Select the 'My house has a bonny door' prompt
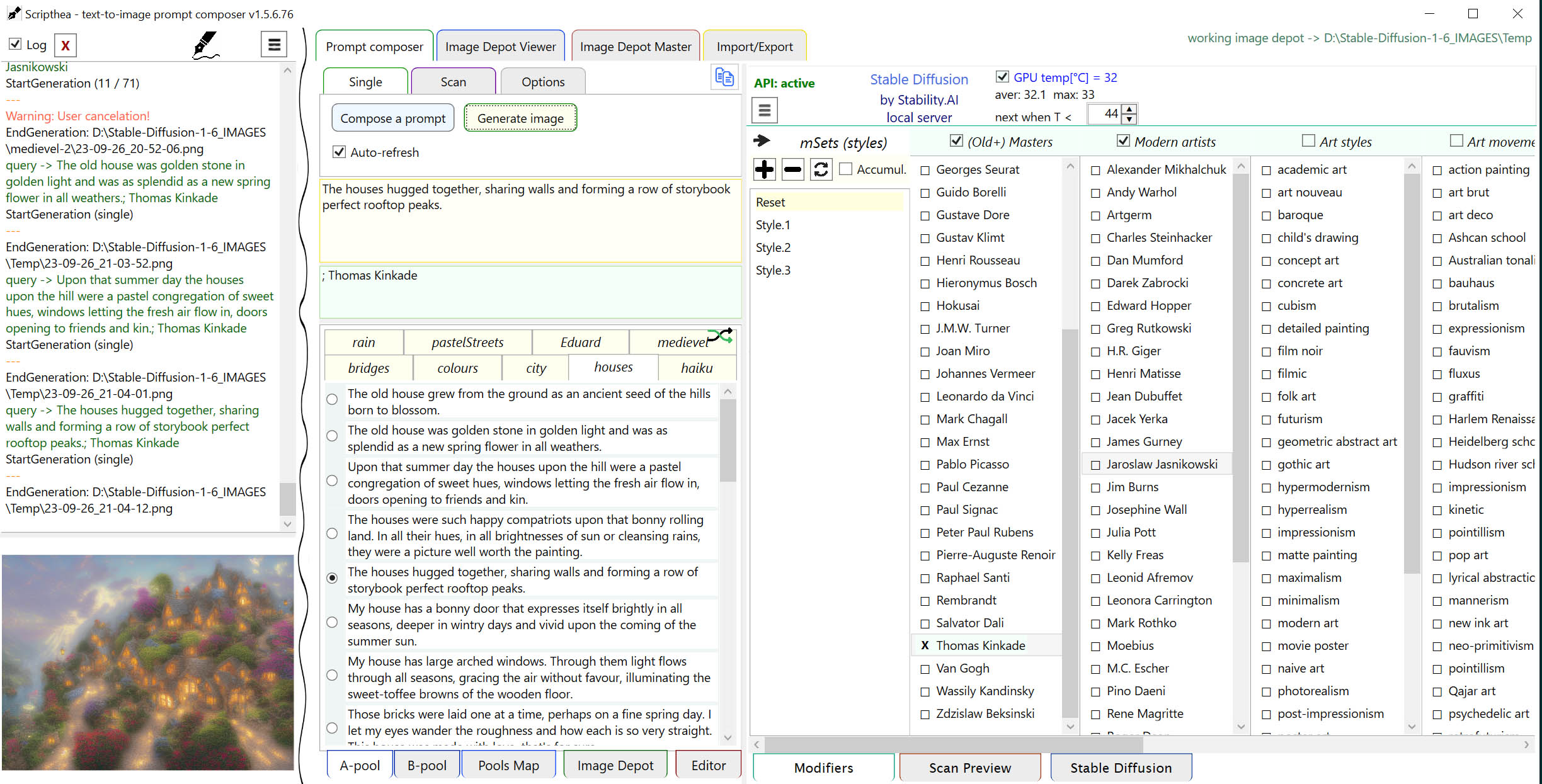 click(x=332, y=622)
